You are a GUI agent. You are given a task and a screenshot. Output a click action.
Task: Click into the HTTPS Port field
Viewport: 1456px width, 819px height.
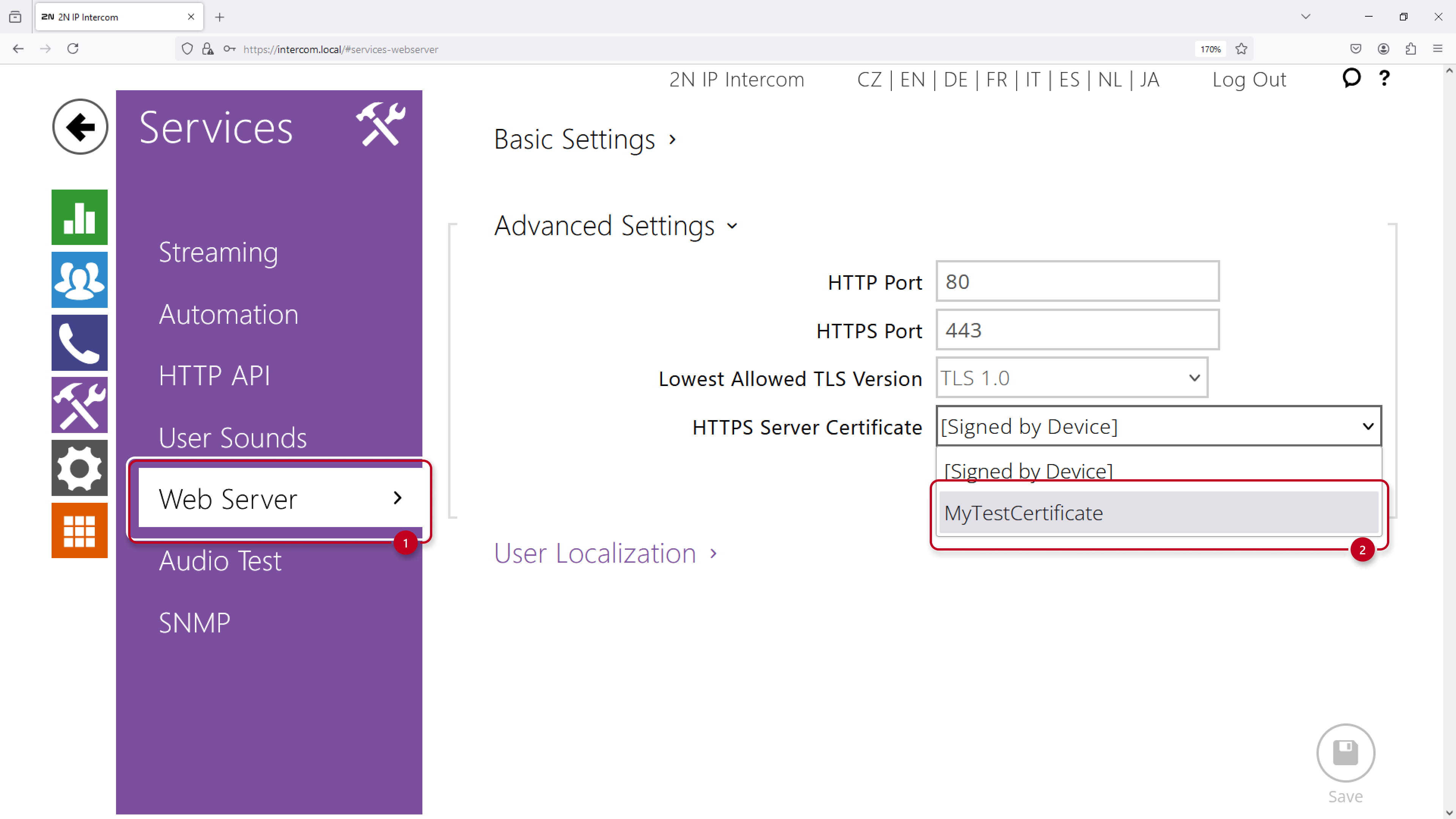click(x=1077, y=329)
